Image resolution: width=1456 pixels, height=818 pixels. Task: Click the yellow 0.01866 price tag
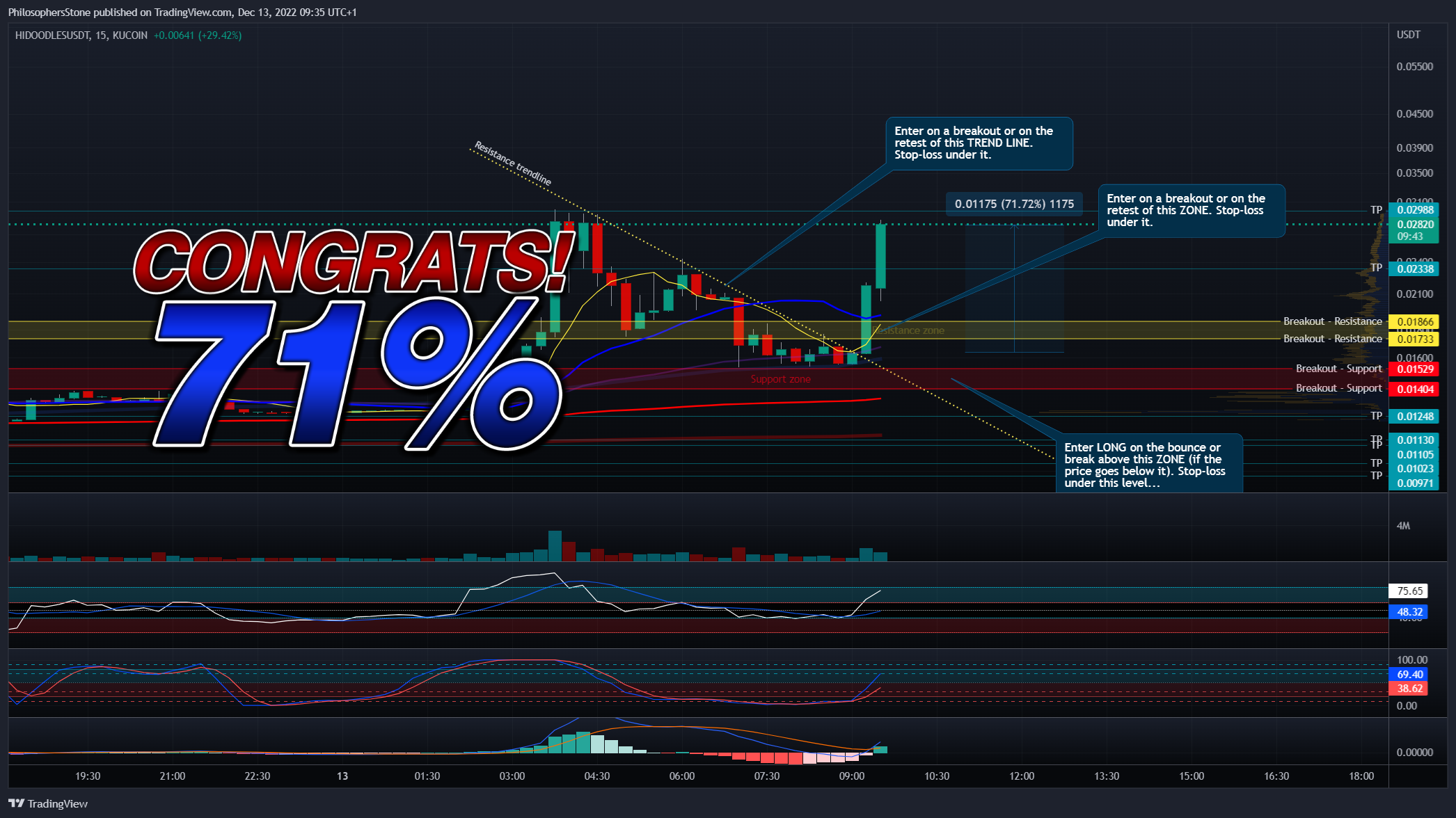click(1414, 322)
